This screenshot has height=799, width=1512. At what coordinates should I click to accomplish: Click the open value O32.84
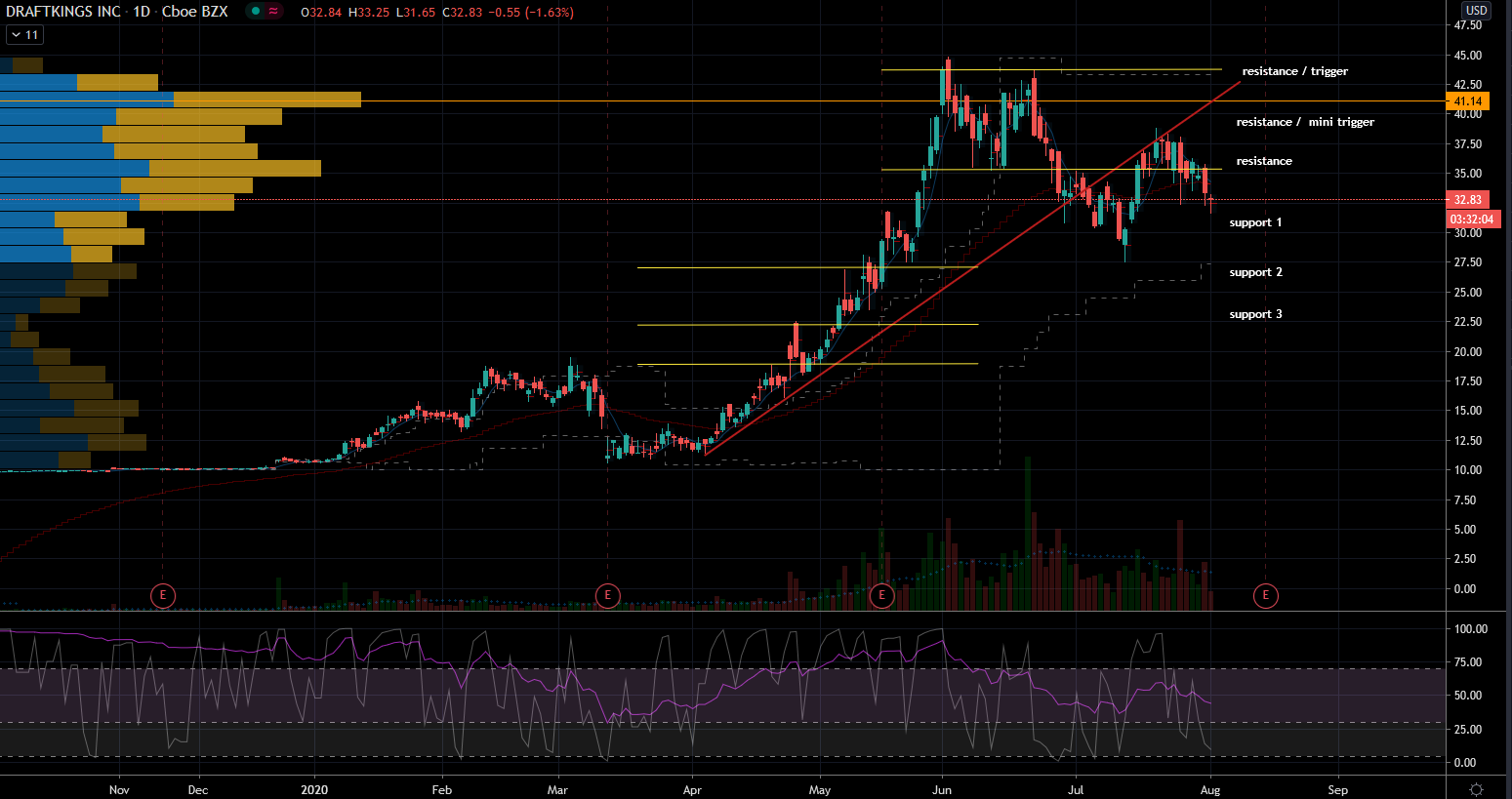tap(321, 13)
